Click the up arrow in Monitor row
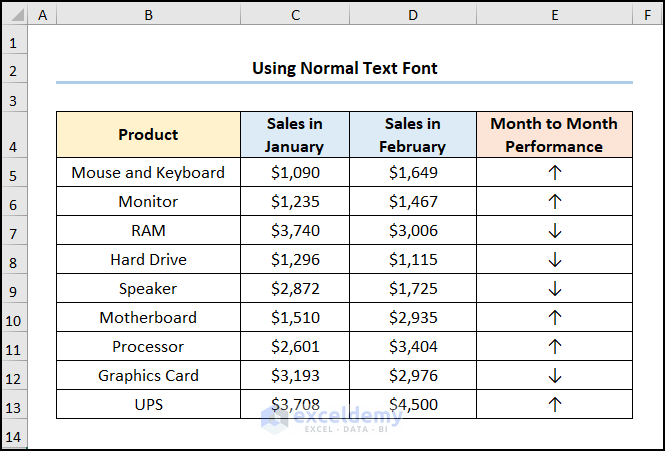665x451 pixels. coord(555,201)
